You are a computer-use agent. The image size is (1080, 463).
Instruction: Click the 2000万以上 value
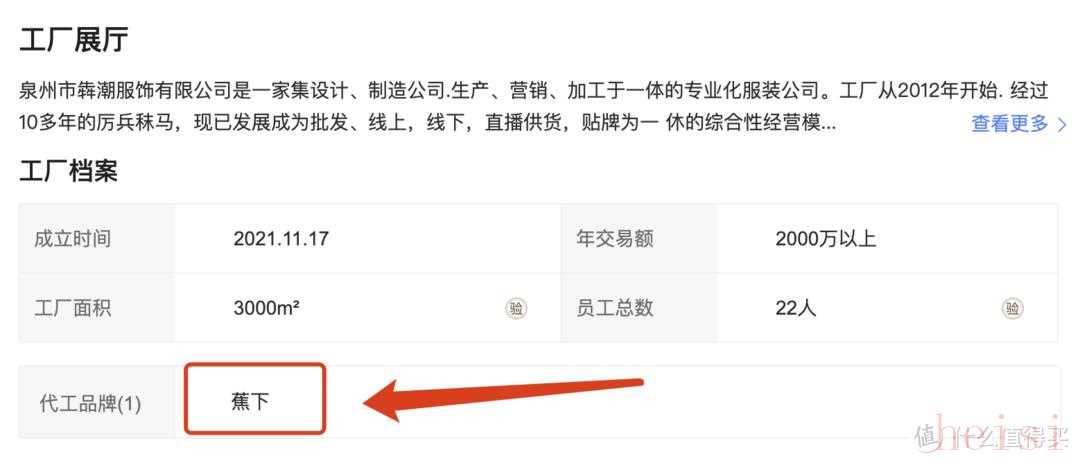825,239
